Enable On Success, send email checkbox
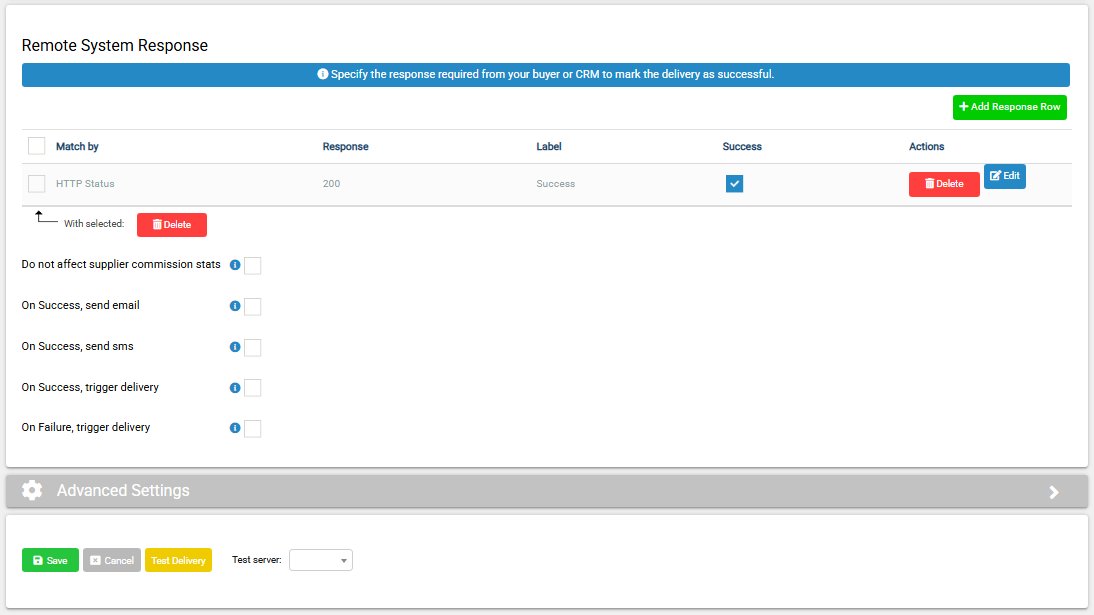The height and width of the screenshot is (615, 1094). [x=253, y=306]
